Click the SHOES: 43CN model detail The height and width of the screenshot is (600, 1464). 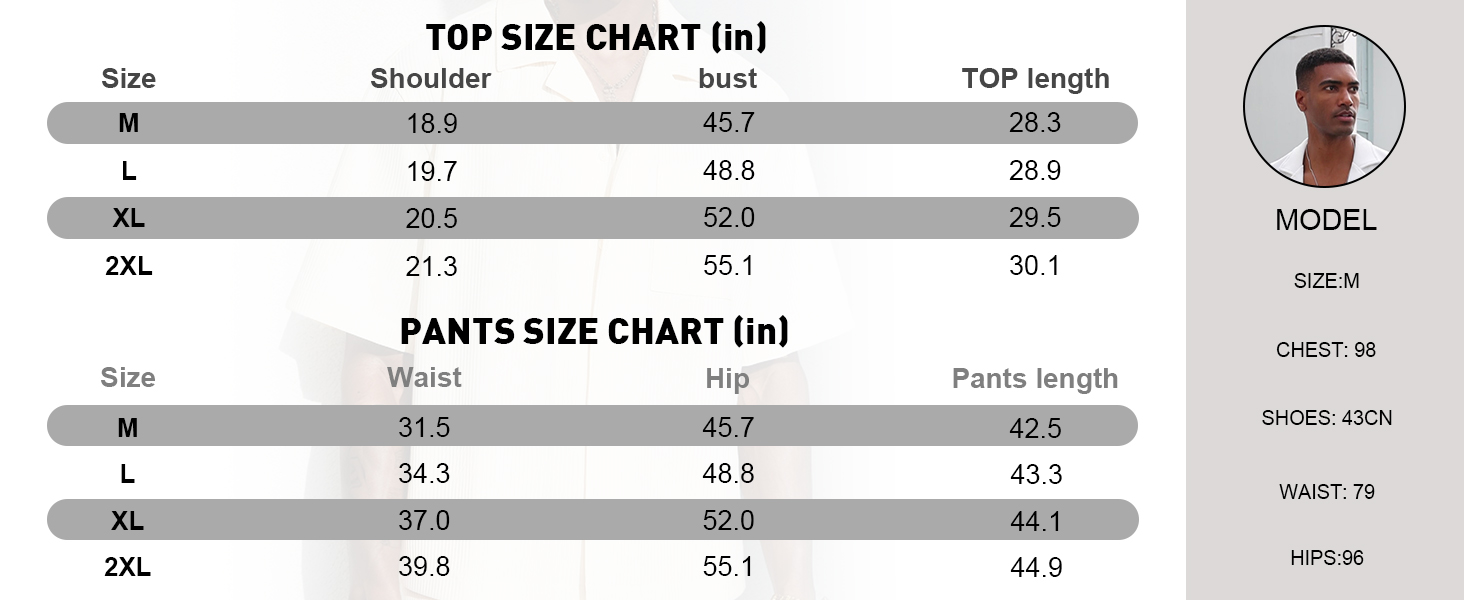click(1326, 418)
